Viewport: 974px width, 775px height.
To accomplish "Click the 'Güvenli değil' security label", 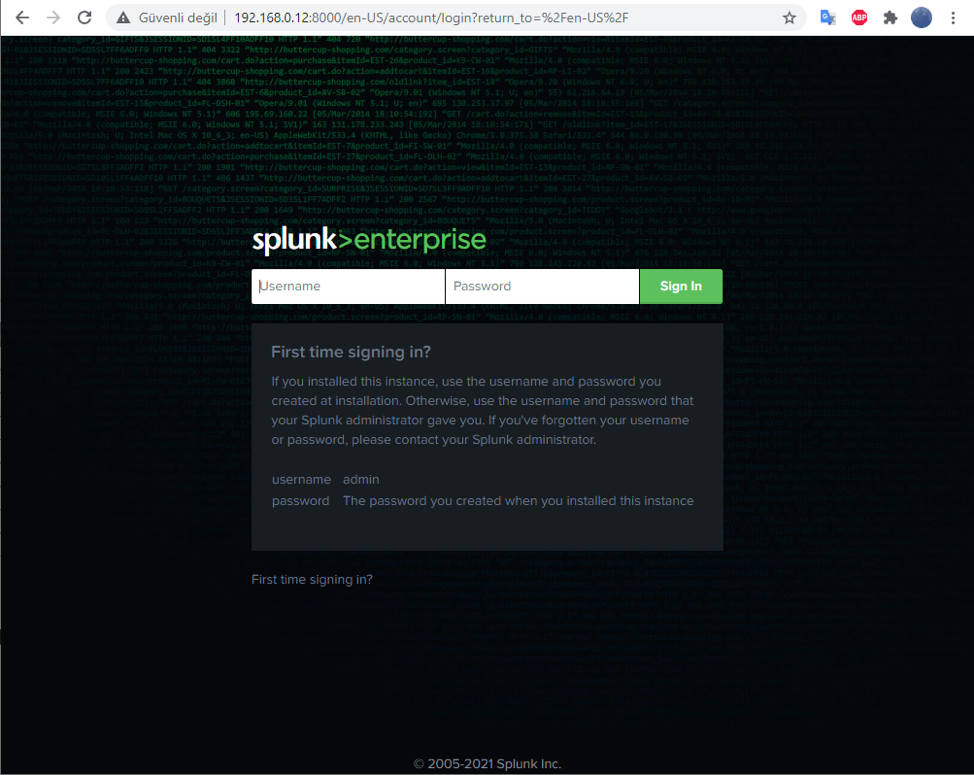I will 178,18.
